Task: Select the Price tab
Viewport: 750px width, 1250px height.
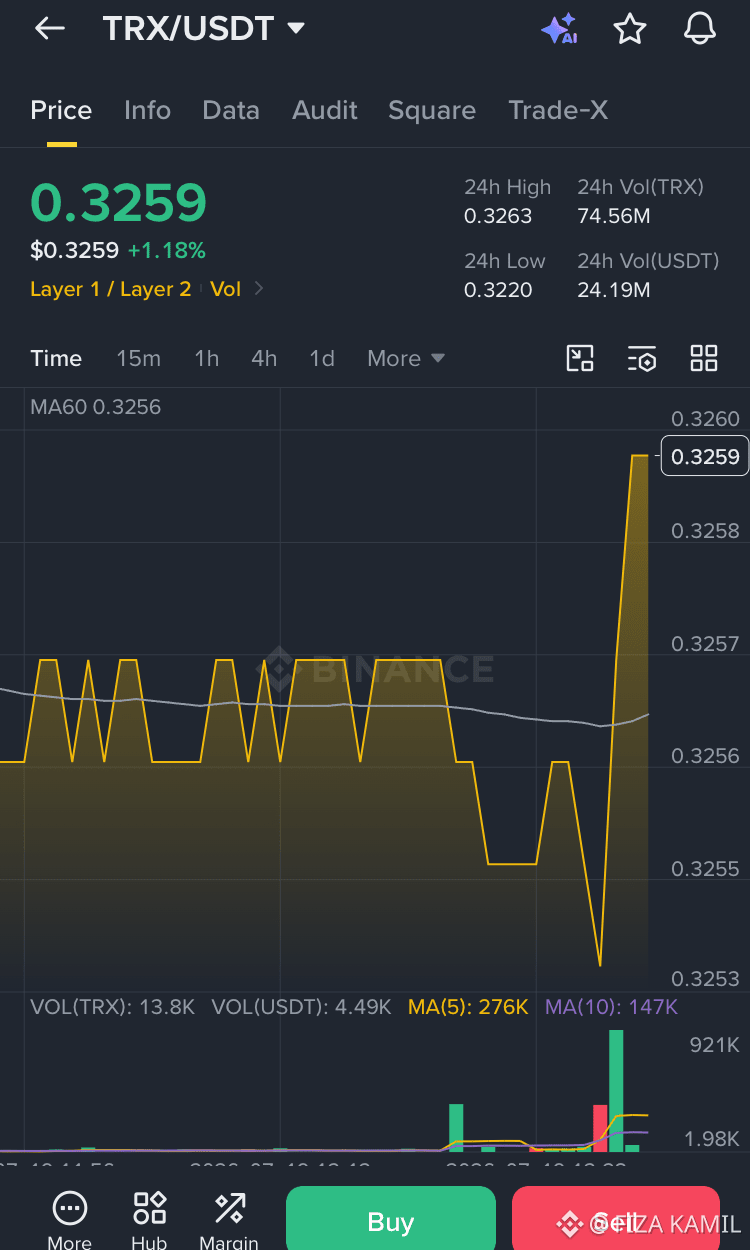Action: 61,110
